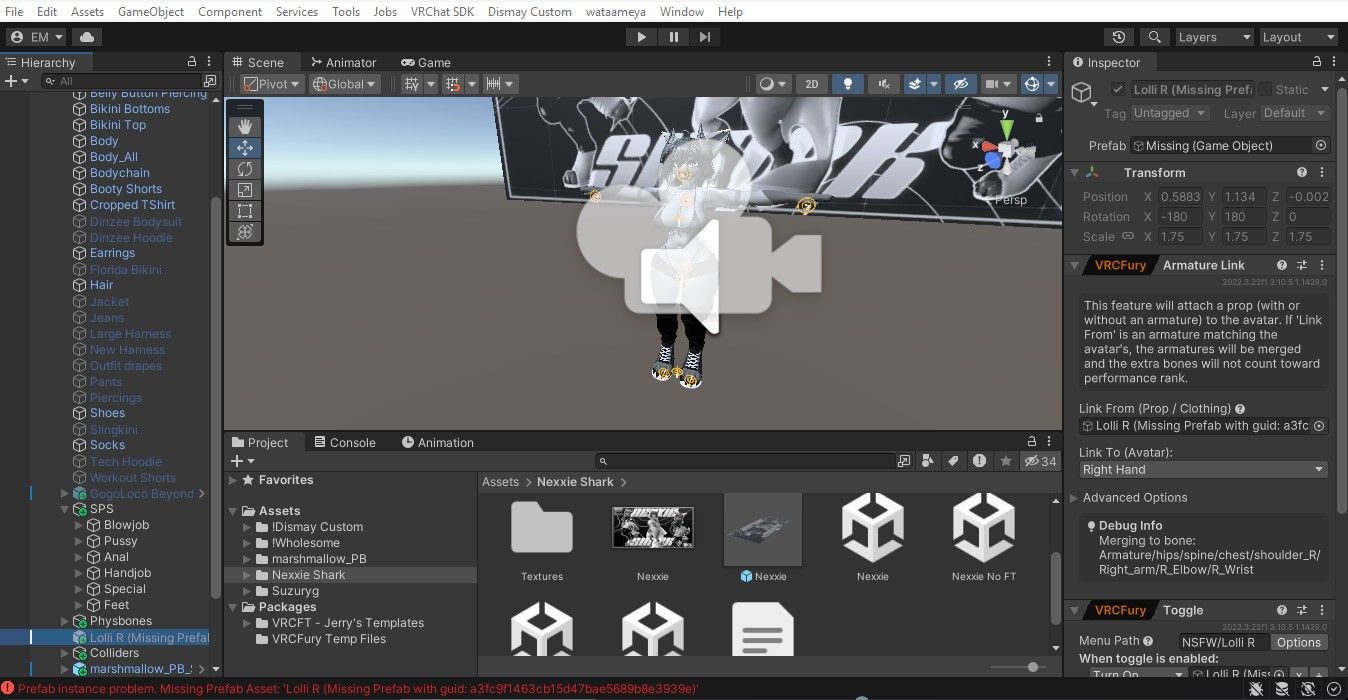Open the EM account dropdown
This screenshot has width=1348, height=700.
pyautogui.click(x=37, y=37)
